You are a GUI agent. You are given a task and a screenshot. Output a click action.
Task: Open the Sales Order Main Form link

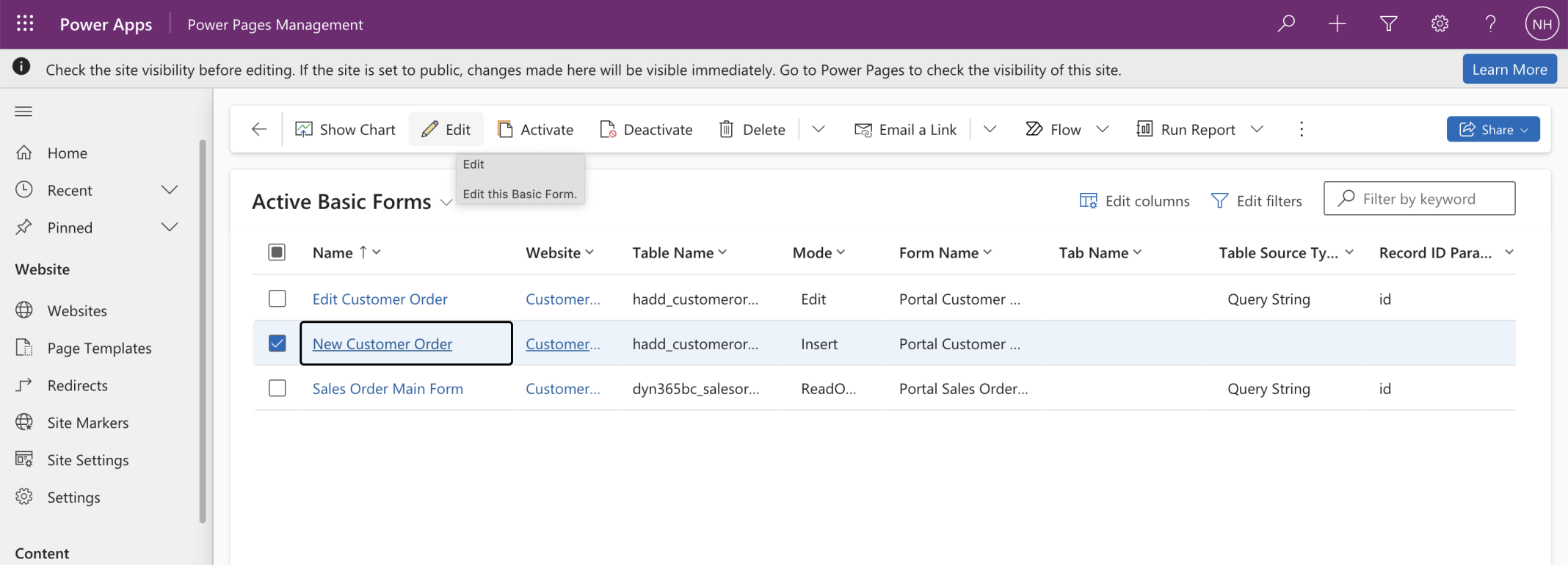[388, 389]
